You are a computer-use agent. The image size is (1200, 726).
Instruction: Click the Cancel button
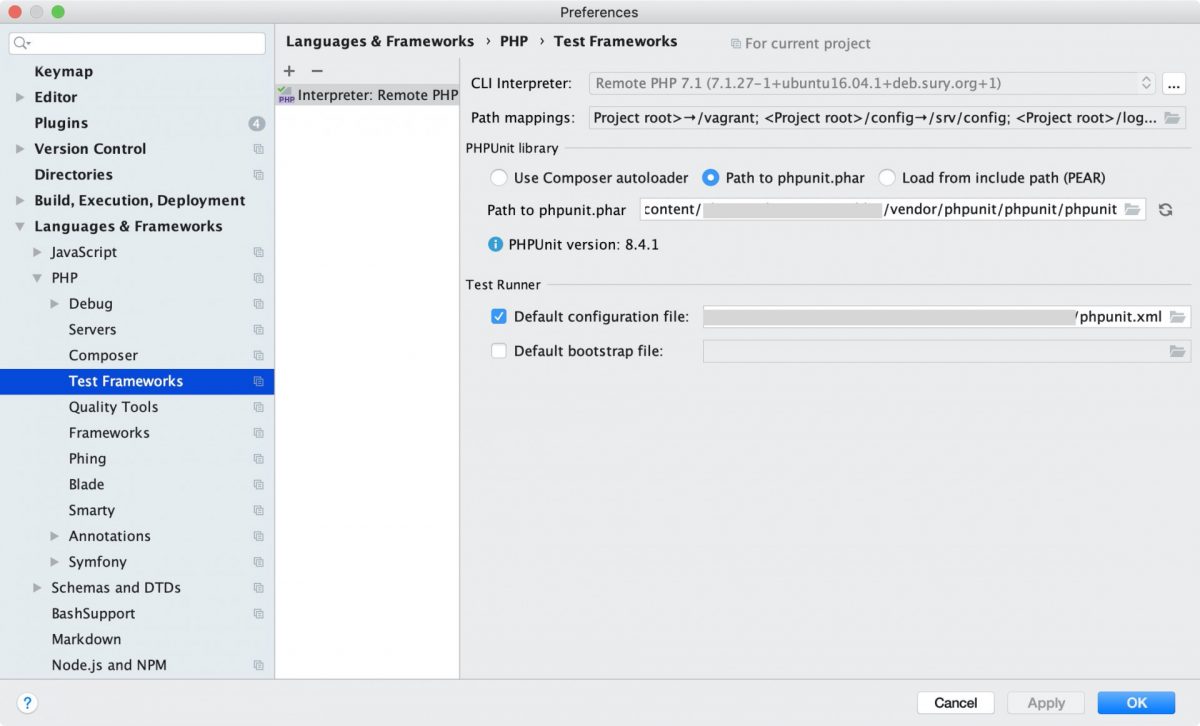[955, 703]
